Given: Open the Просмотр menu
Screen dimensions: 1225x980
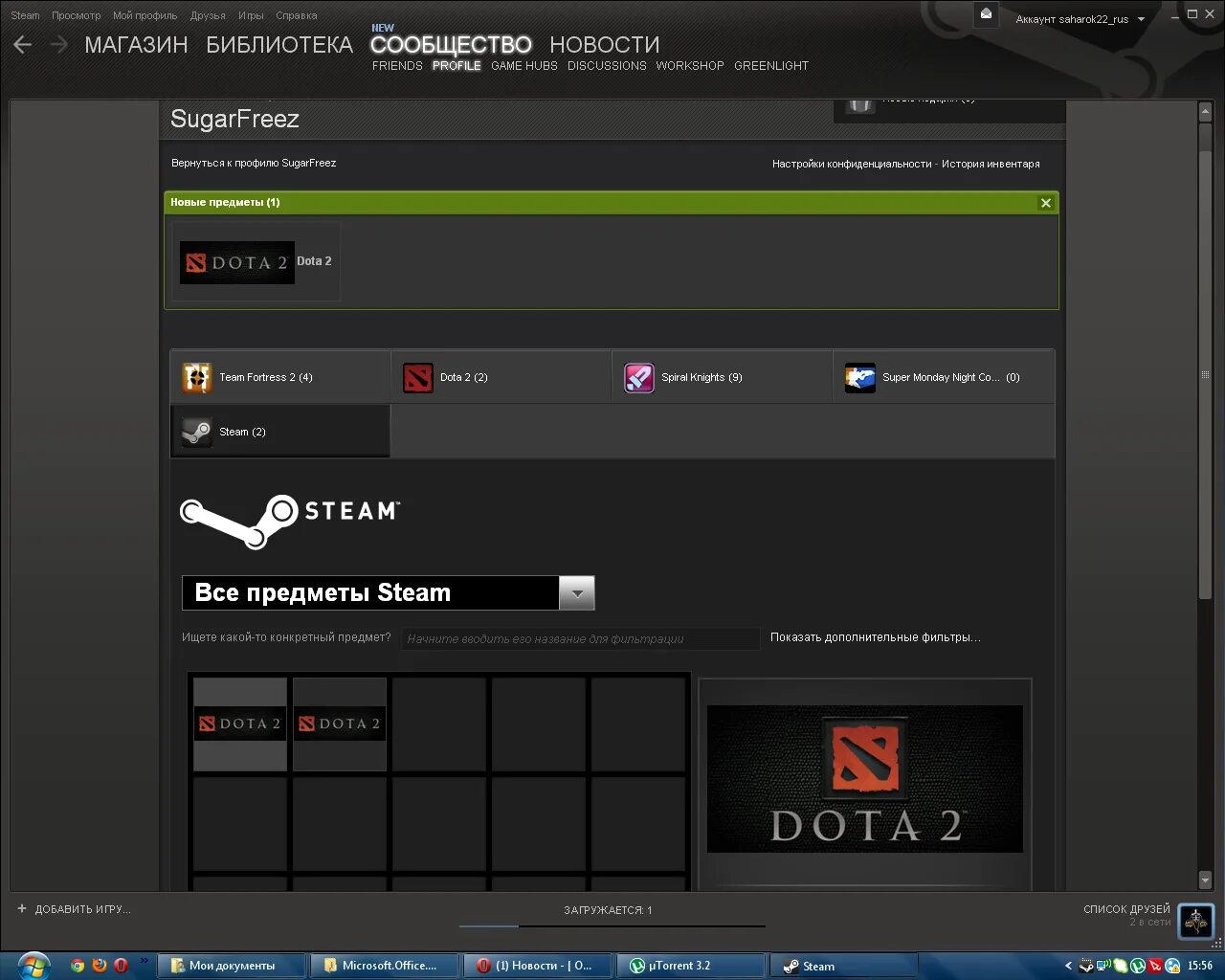Looking at the screenshot, I should tap(76, 15).
